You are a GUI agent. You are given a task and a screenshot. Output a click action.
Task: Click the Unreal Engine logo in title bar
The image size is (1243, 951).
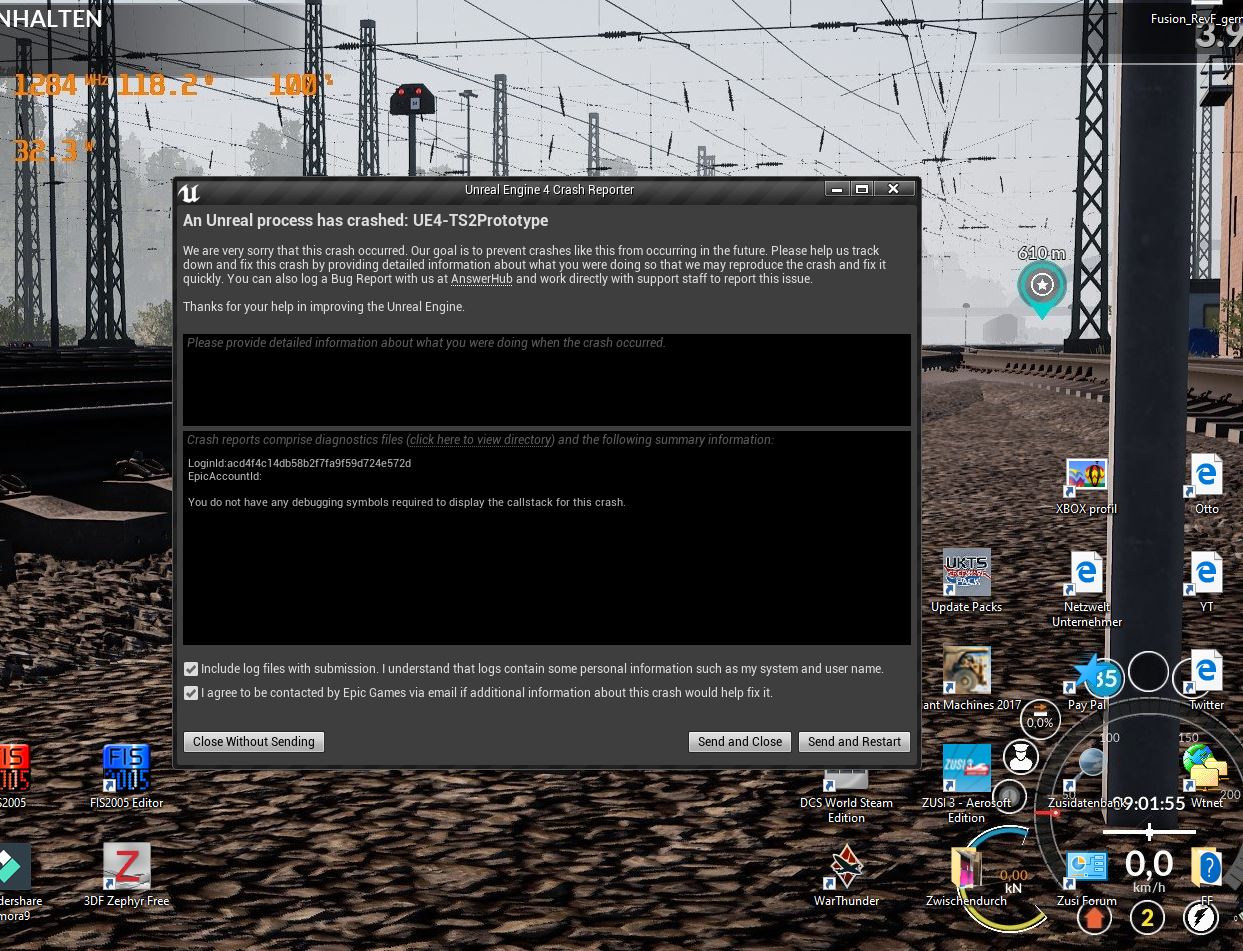(x=188, y=191)
